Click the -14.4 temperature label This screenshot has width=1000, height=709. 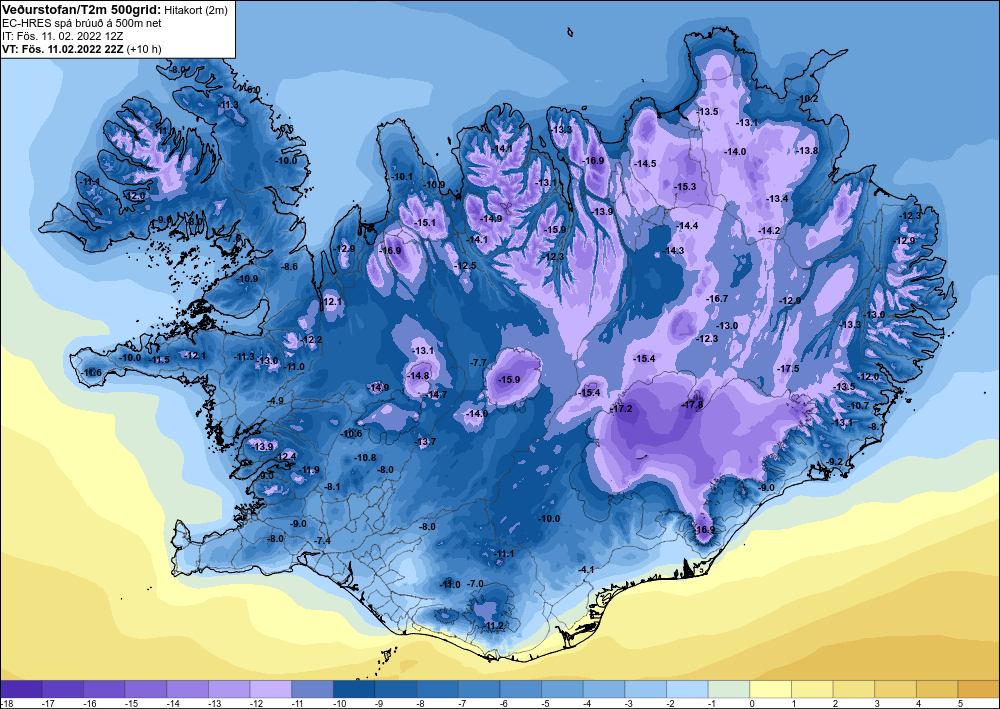[x=688, y=226]
